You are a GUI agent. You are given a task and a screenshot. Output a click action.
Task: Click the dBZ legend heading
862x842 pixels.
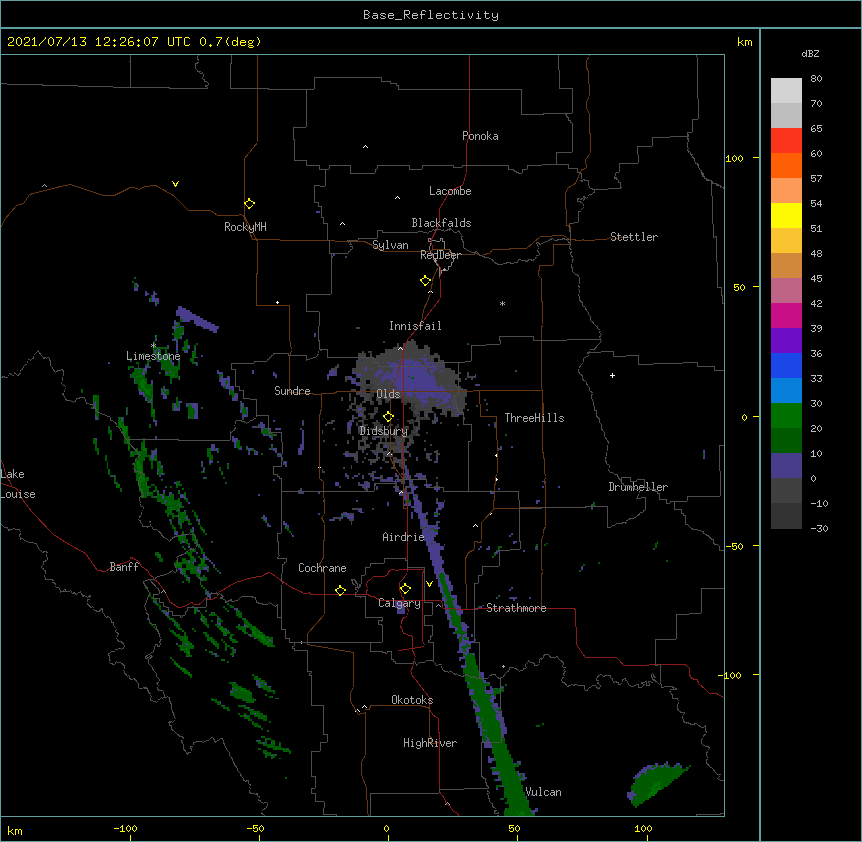[810, 53]
